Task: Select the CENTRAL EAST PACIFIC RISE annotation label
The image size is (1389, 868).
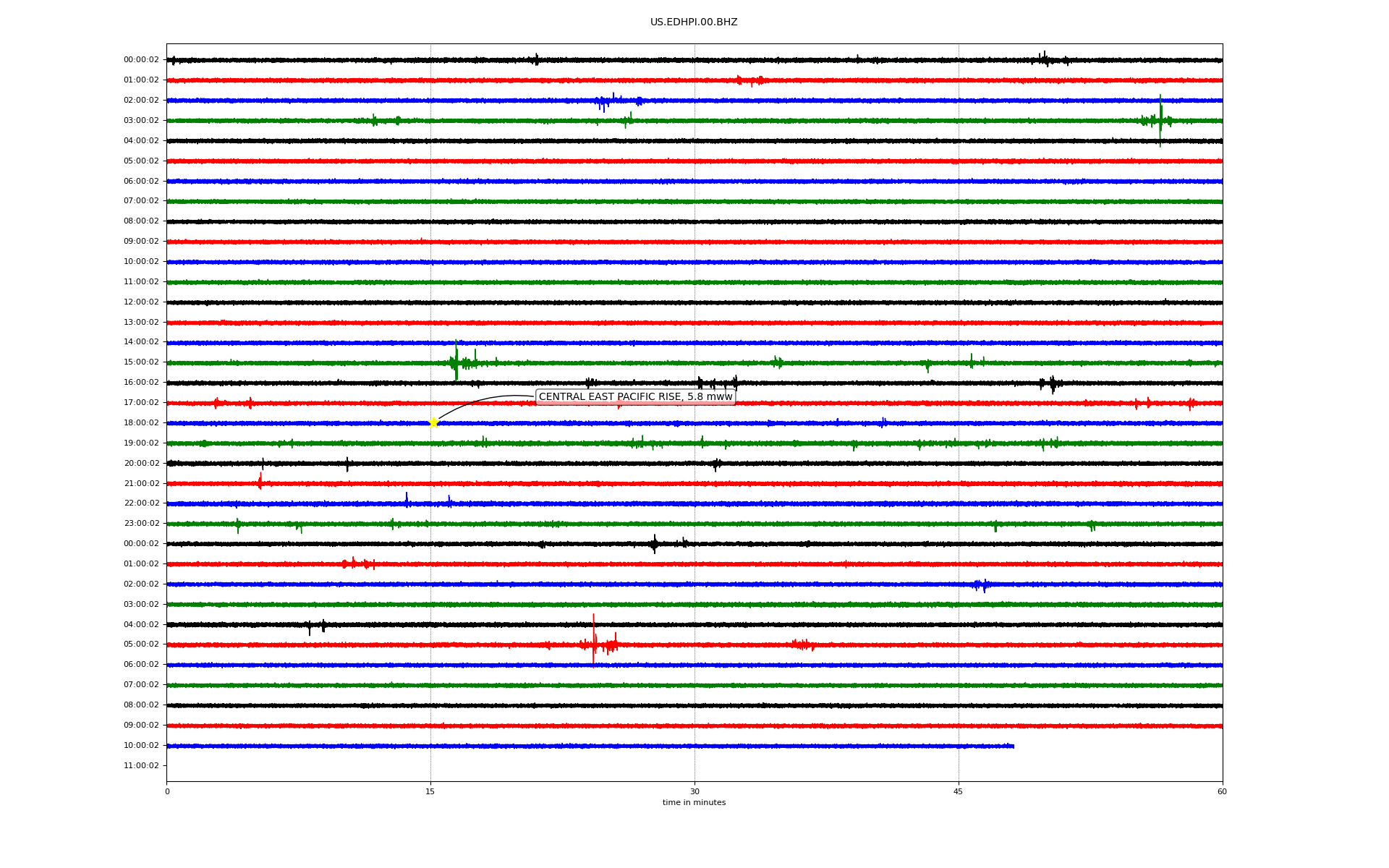Action: pos(636,396)
